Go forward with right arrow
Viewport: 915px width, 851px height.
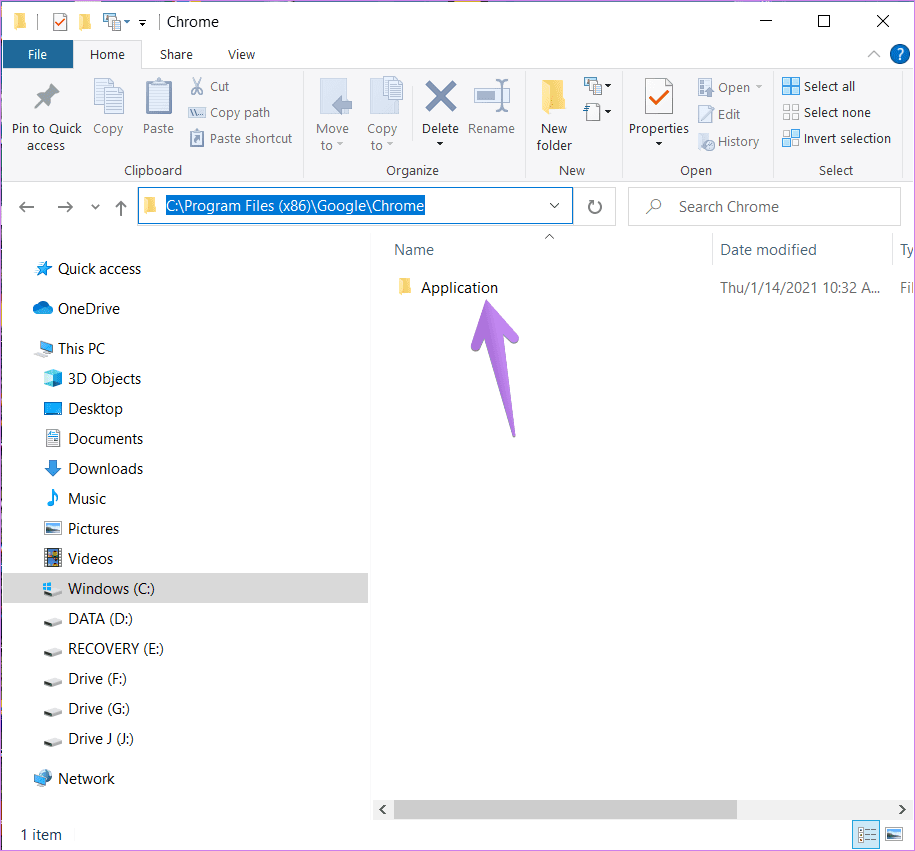(65, 207)
